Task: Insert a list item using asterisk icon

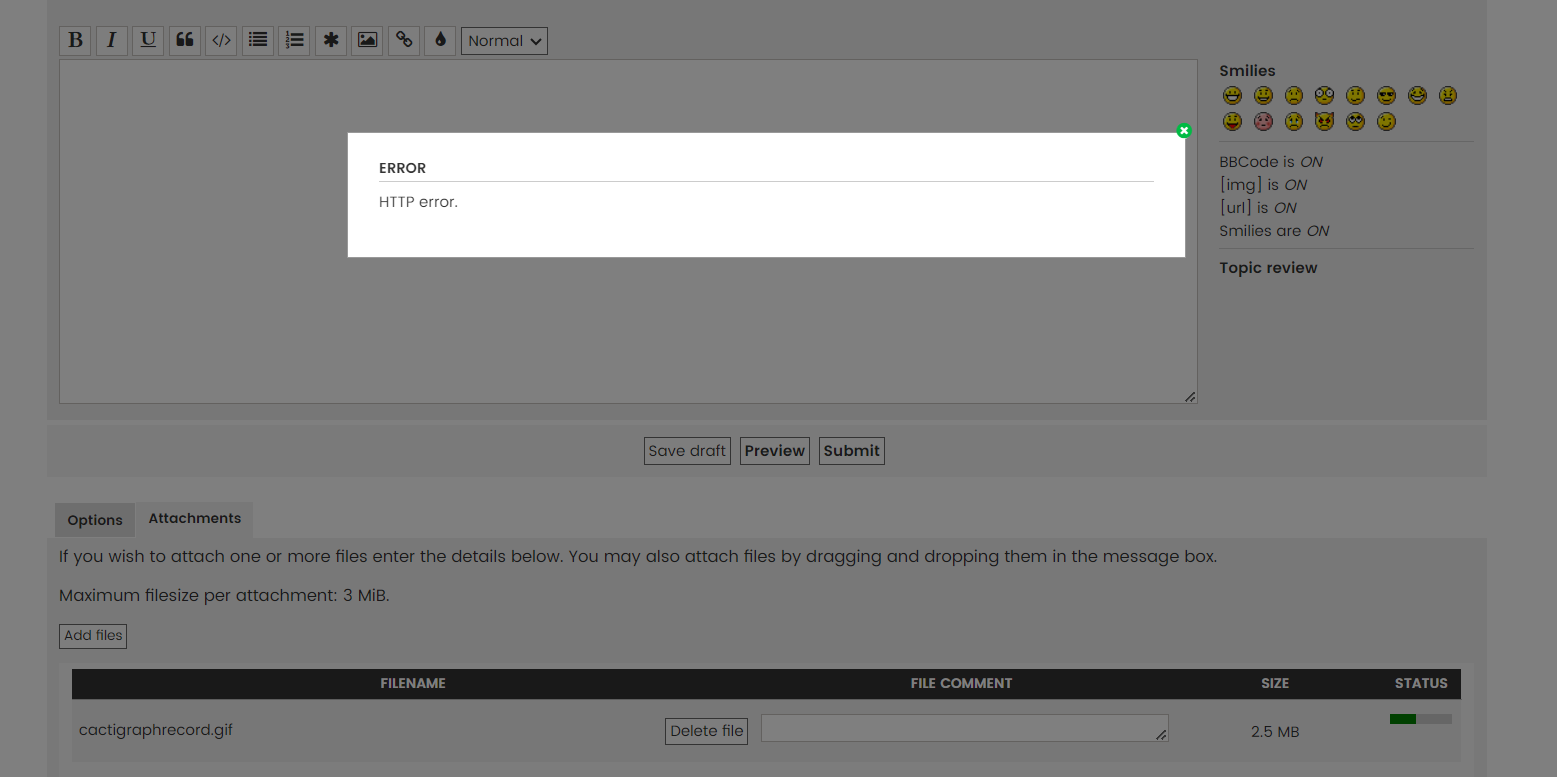Action: [331, 41]
